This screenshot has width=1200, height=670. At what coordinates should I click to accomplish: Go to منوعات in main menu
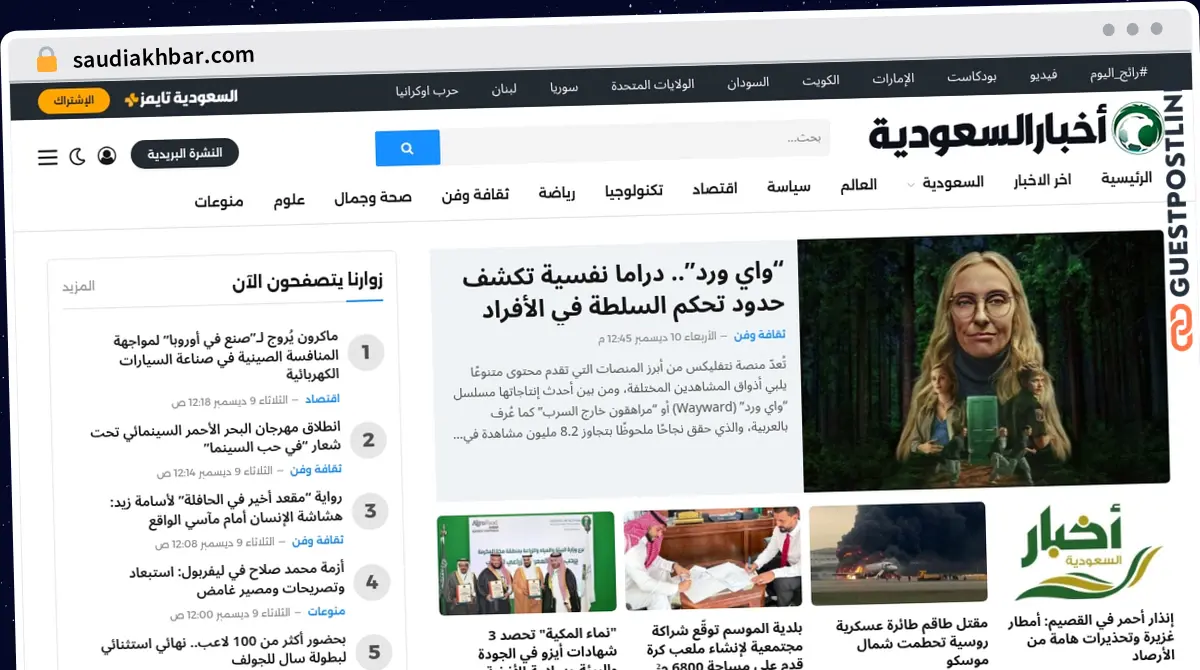(219, 201)
